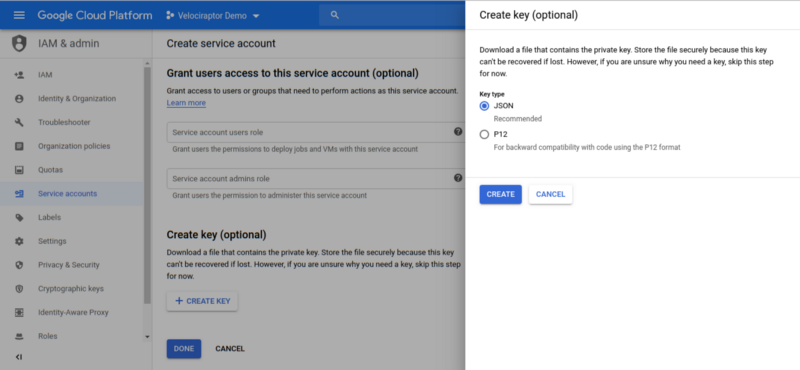Click the Service account users role field
Viewport: 800px width, 370px height.
point(315,132)
